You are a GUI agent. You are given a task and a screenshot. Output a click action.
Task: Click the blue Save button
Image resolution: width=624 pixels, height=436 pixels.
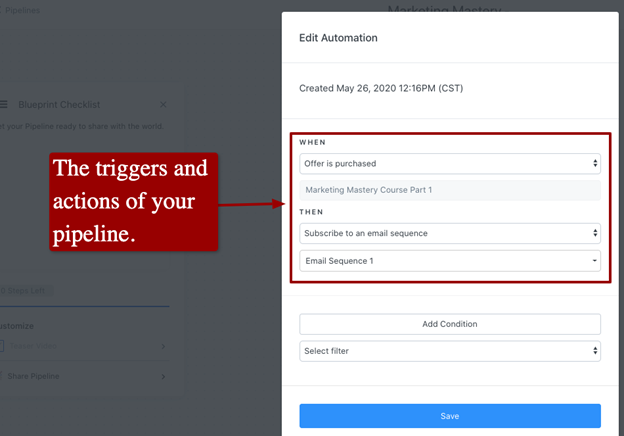click(450, 416)
